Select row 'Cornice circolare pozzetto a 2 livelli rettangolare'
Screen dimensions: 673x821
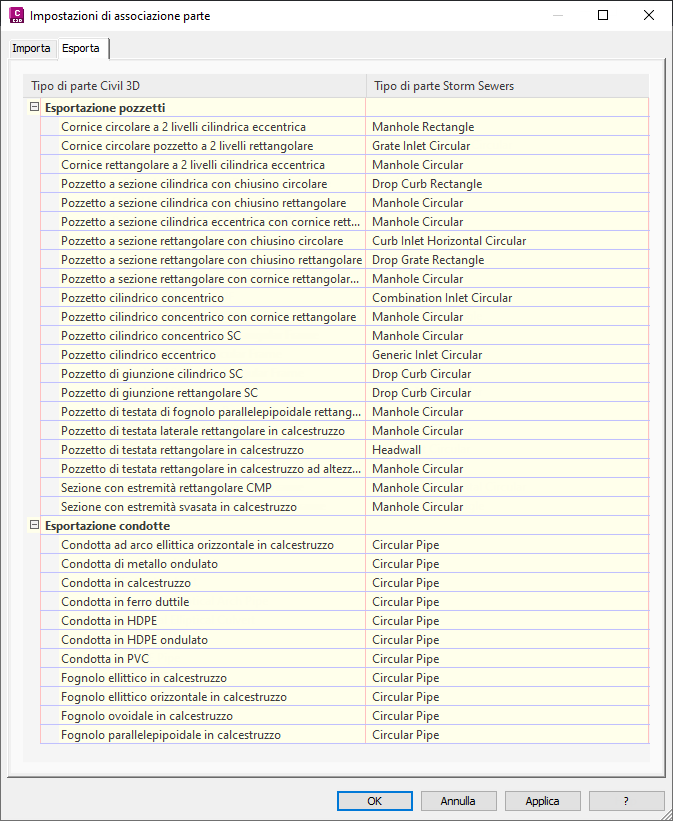[203, 146]
